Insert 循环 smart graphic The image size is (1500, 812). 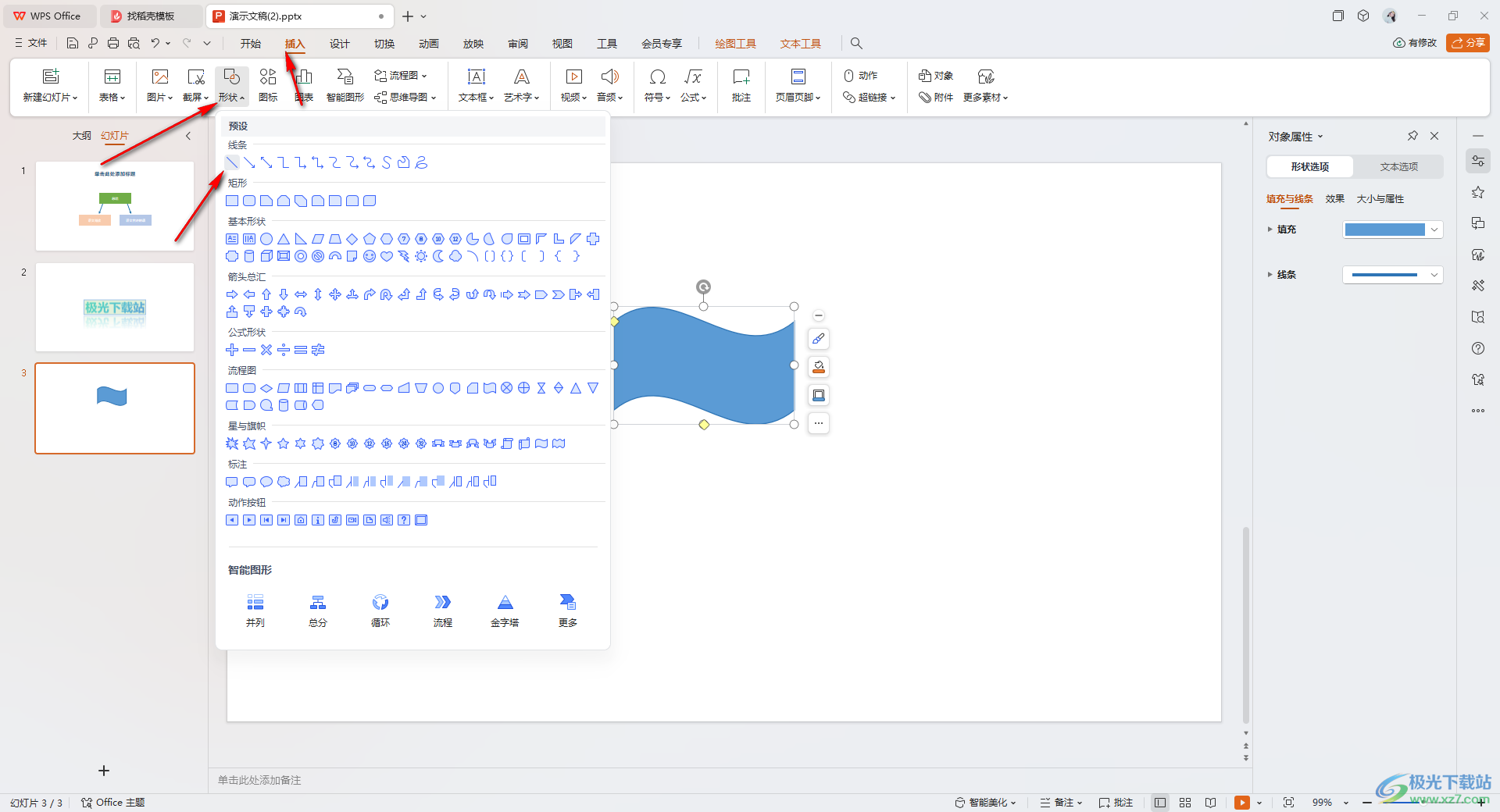click(x=380, y=611)
